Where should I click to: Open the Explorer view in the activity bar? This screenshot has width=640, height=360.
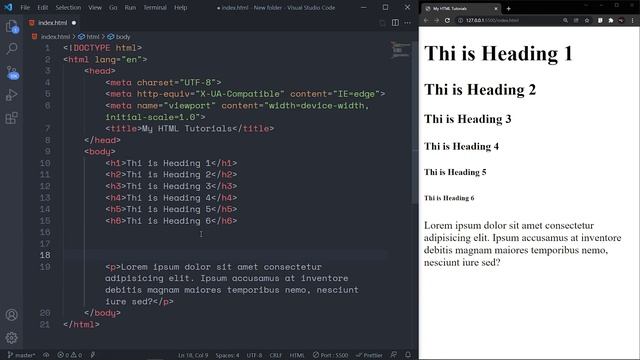tap(12, 27)
